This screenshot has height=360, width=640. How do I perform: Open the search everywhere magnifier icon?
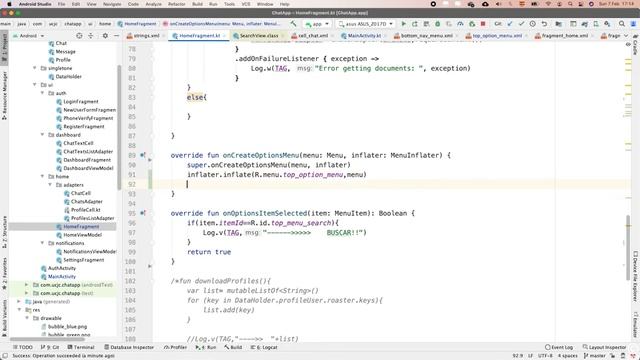coord(622,24)
